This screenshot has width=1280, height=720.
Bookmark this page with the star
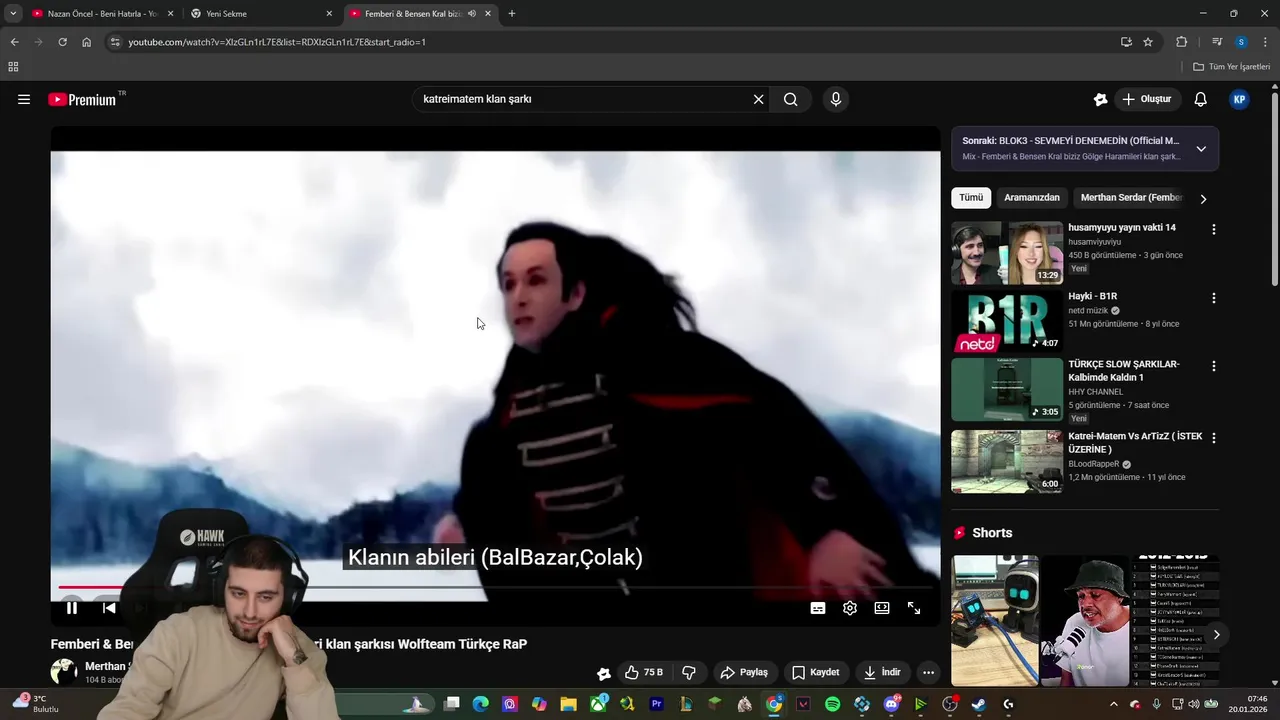(1148, 42)
